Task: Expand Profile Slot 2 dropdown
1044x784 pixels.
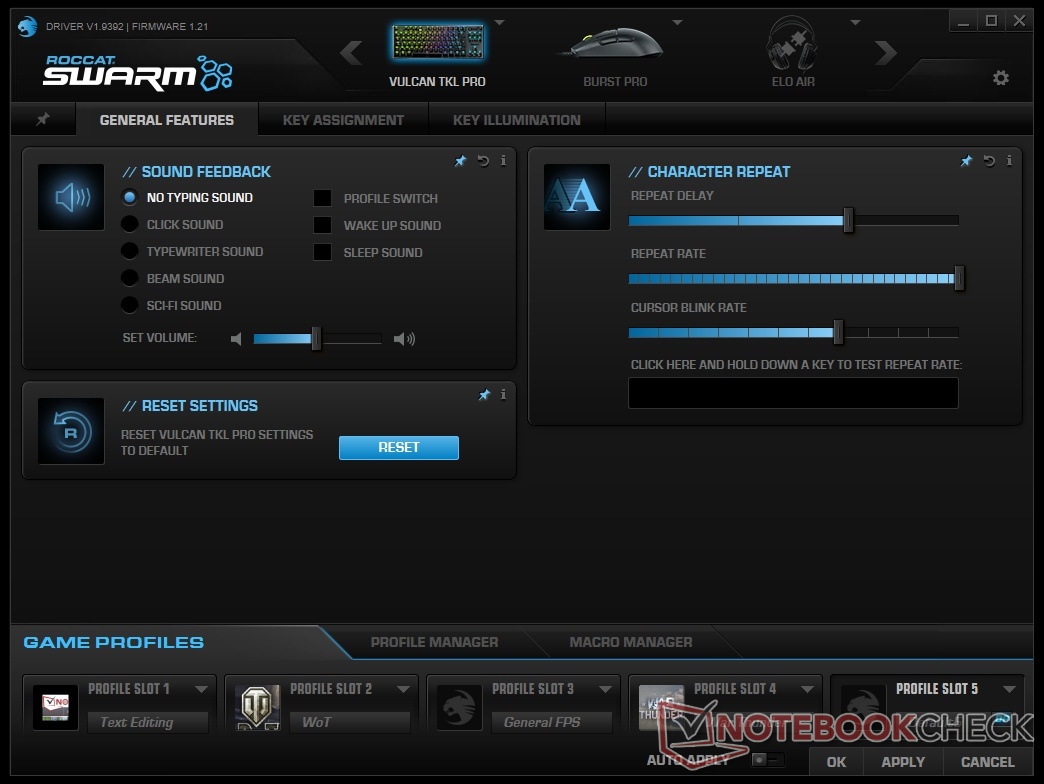Action: coord(403,689)
